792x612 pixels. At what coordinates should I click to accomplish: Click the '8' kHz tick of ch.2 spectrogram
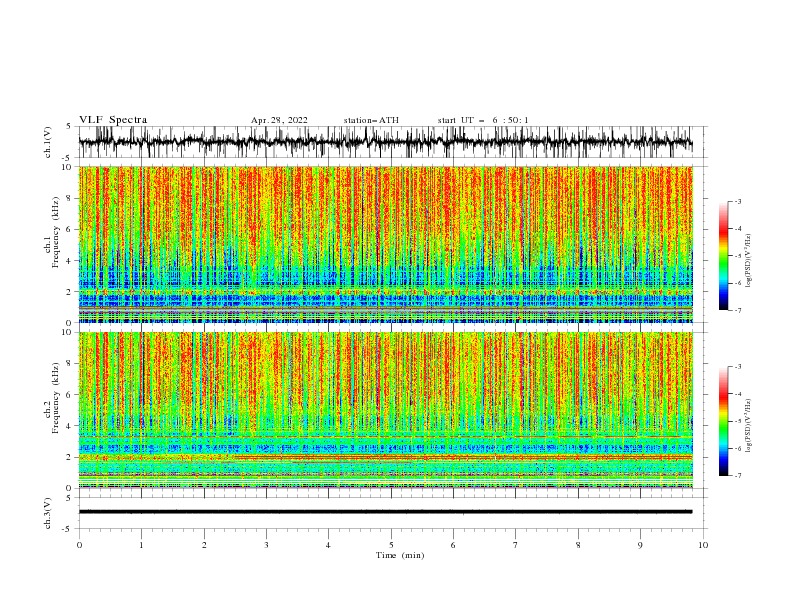tap(70, 364)
